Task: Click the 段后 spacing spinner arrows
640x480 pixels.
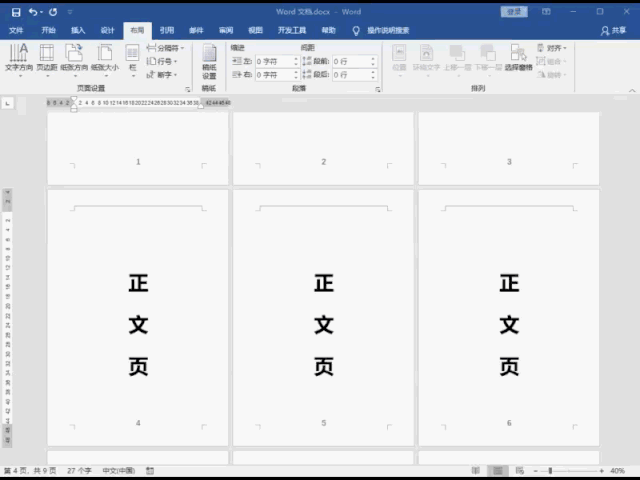Action: (373, 75)
